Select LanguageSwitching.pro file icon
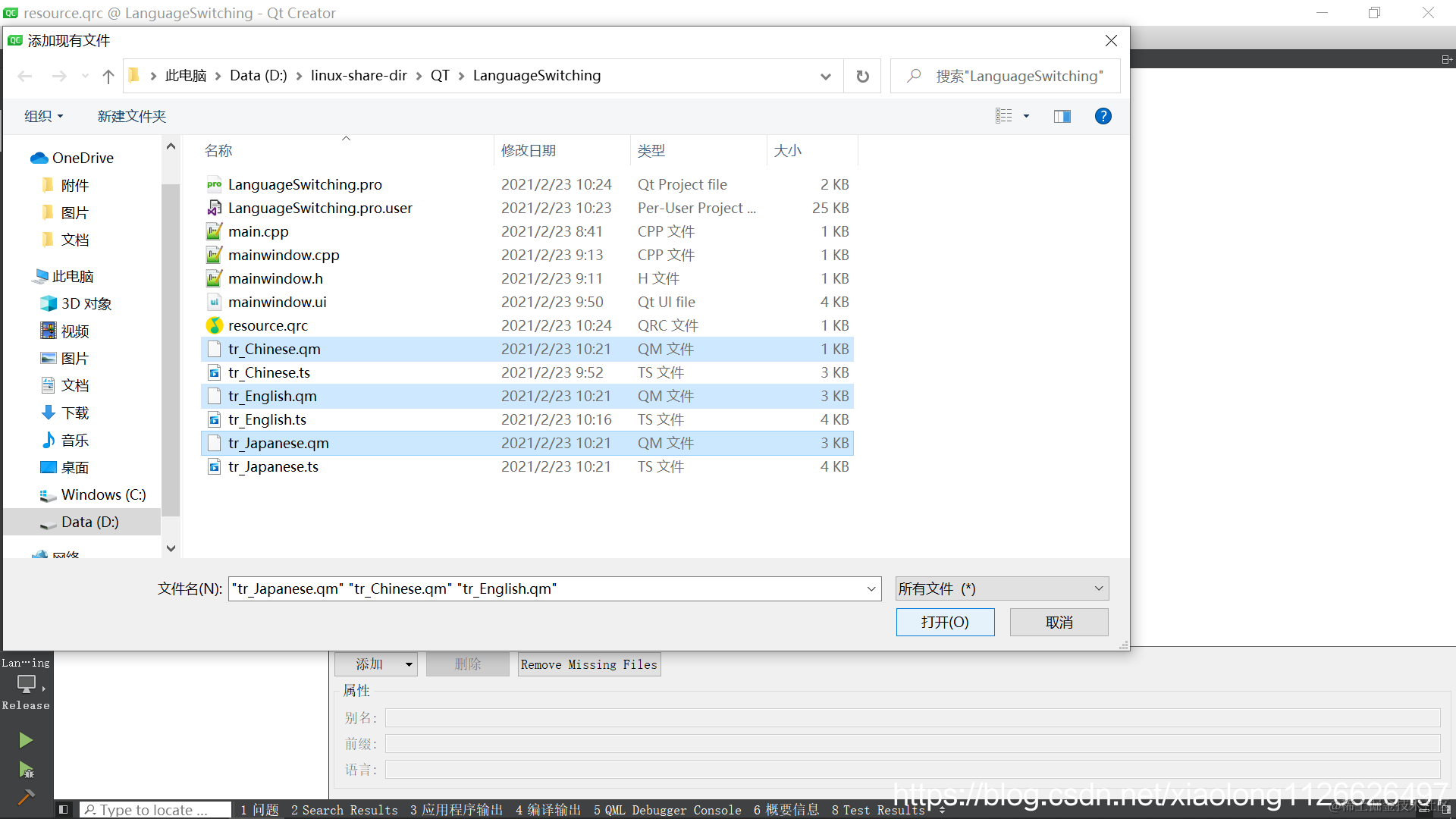1456x819 pixels. (215, 184)
